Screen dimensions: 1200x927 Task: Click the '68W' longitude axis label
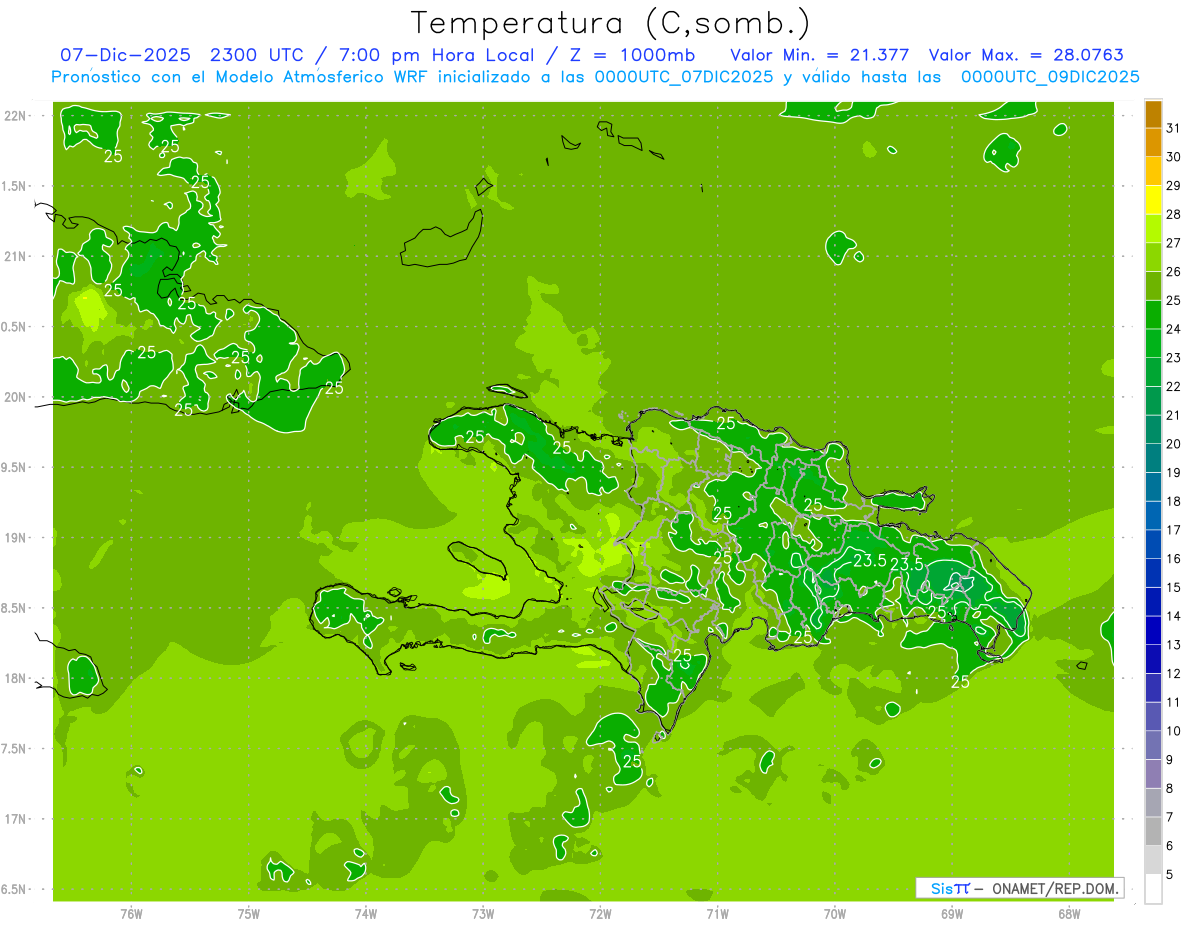1069,914
